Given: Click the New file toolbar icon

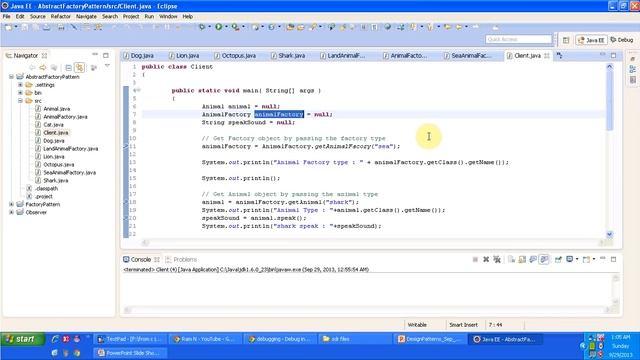Looking at the screenshot, I should tap(8, 27).
